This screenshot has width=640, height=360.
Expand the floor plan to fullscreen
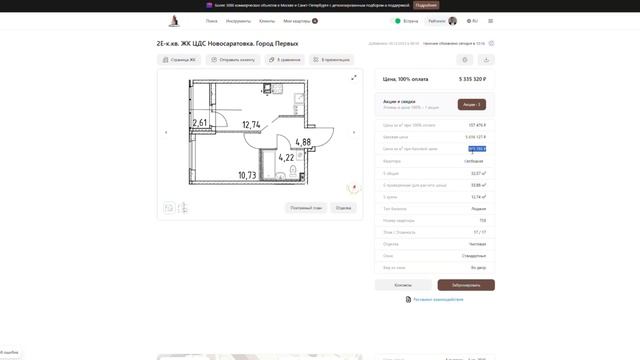pos(353,78)
